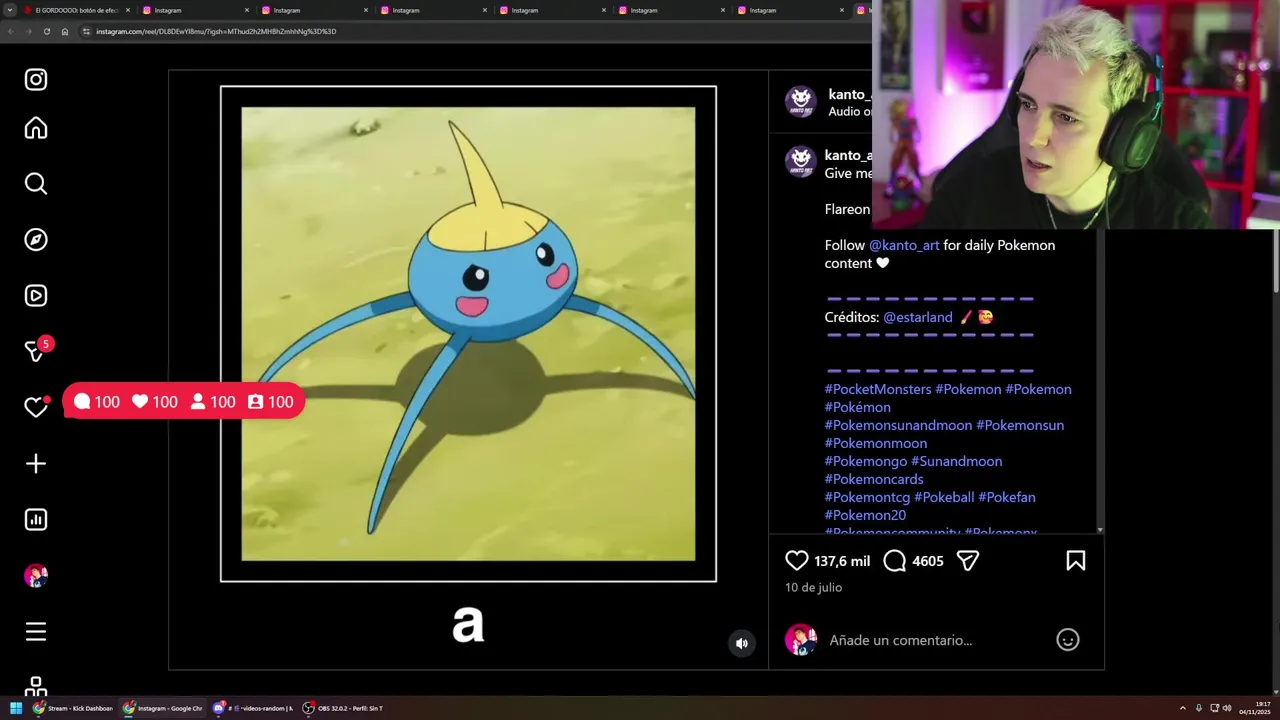The height and width of the screenshot is (720, 1280).
Task: Open the @kanto_art profile link
Action: pos(904,245)
